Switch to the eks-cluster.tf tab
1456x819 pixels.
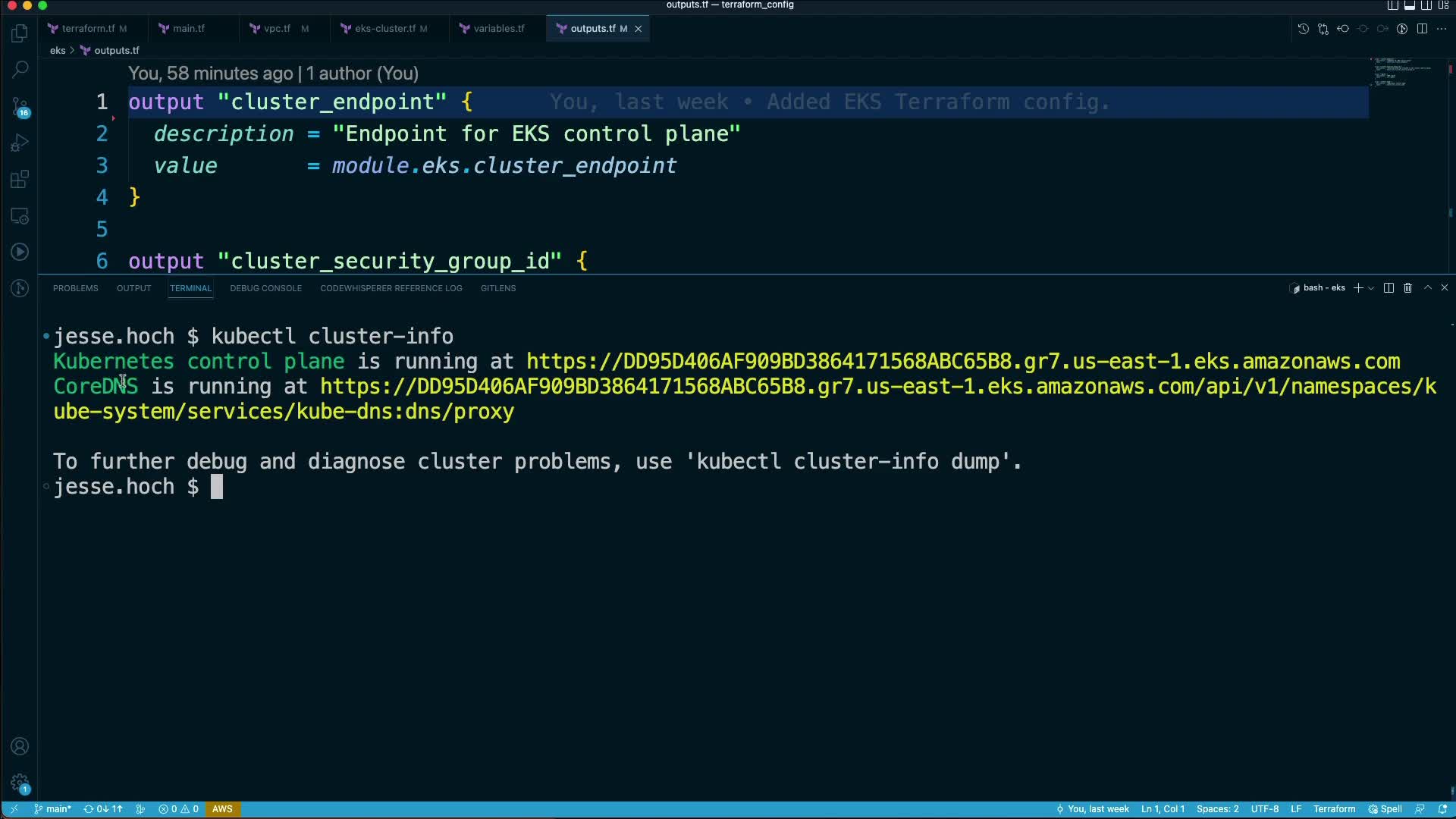pos(384,29)
